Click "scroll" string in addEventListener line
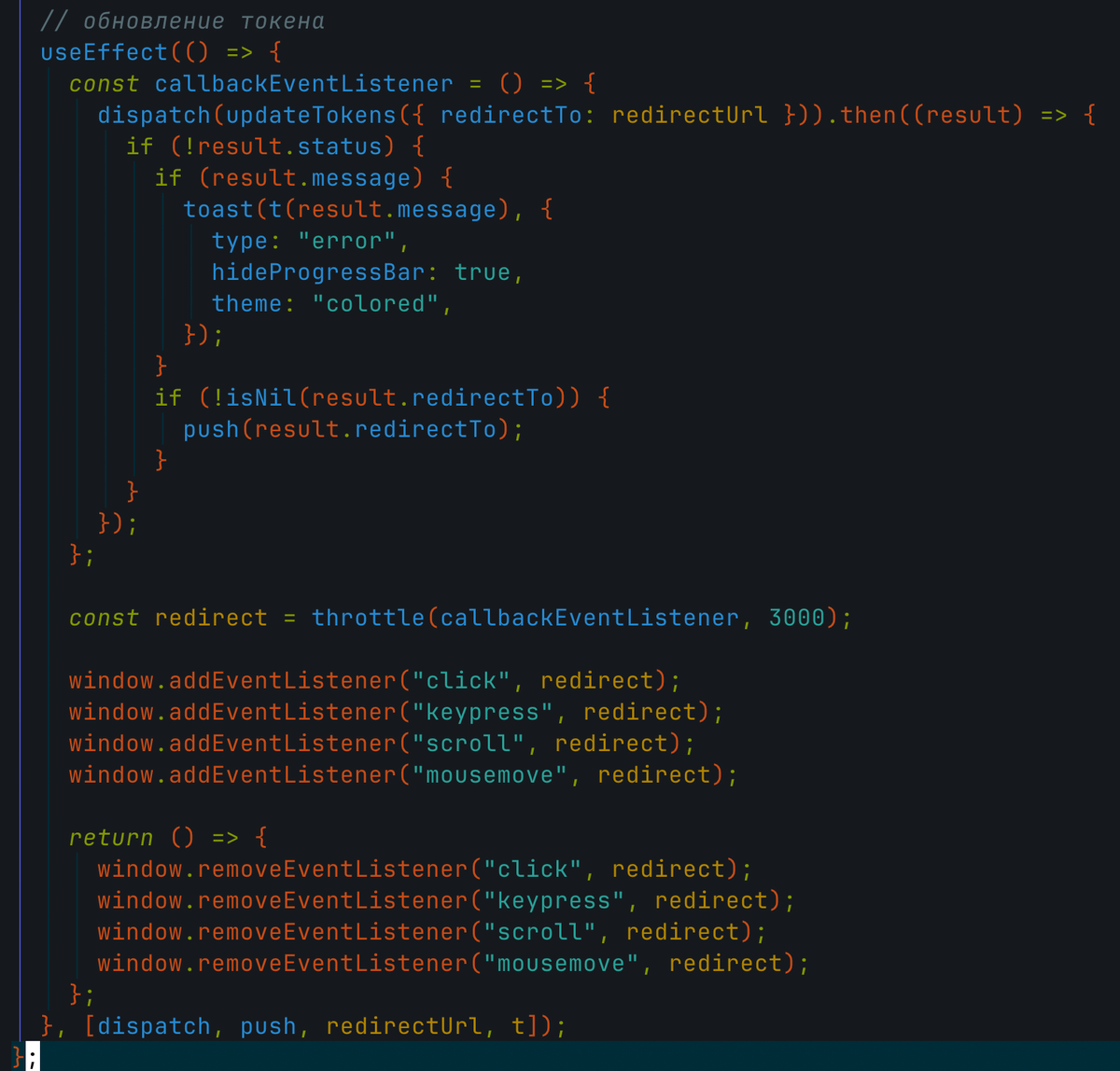Screen dimensions: 1120x1071 [x=469, y=744]
